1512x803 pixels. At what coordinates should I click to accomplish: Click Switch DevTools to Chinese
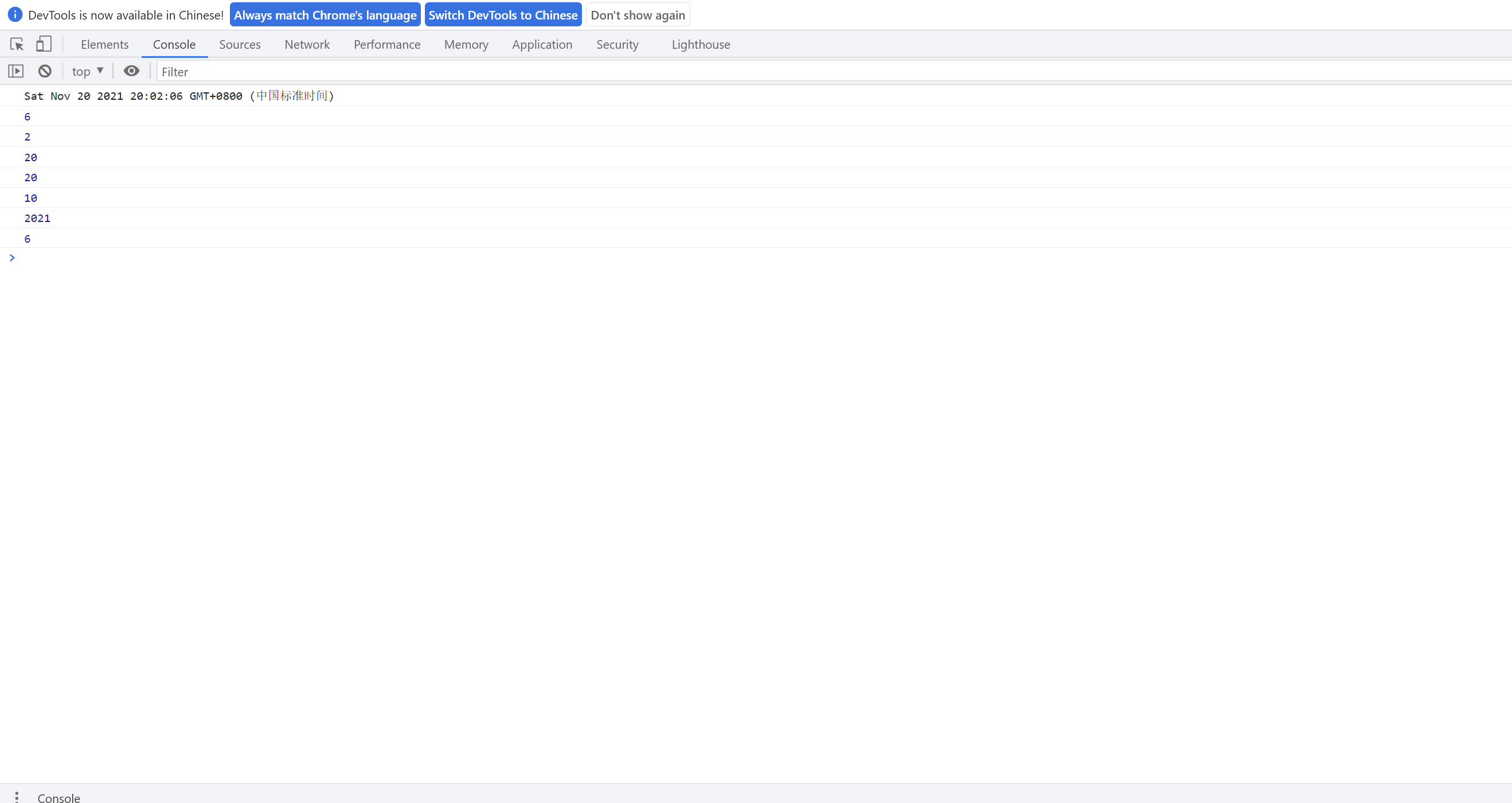pos(502,15)
